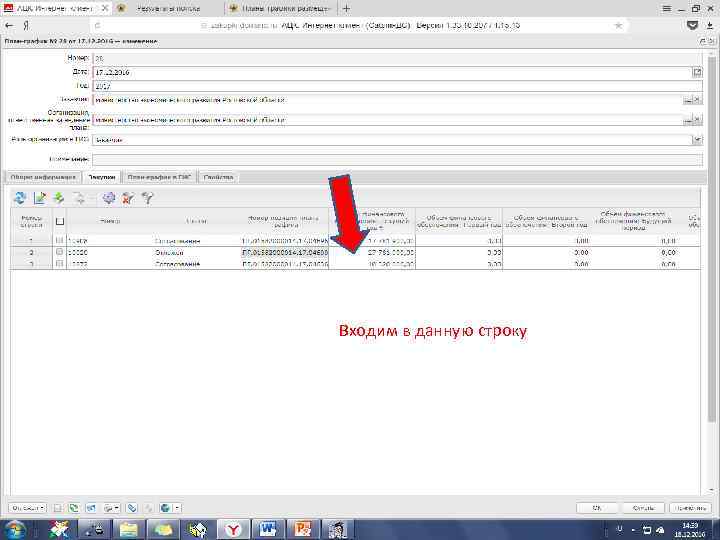Open PowerPoint from taskbar
The height and width of the screenshot is (540, 720).
pos(303,529)
